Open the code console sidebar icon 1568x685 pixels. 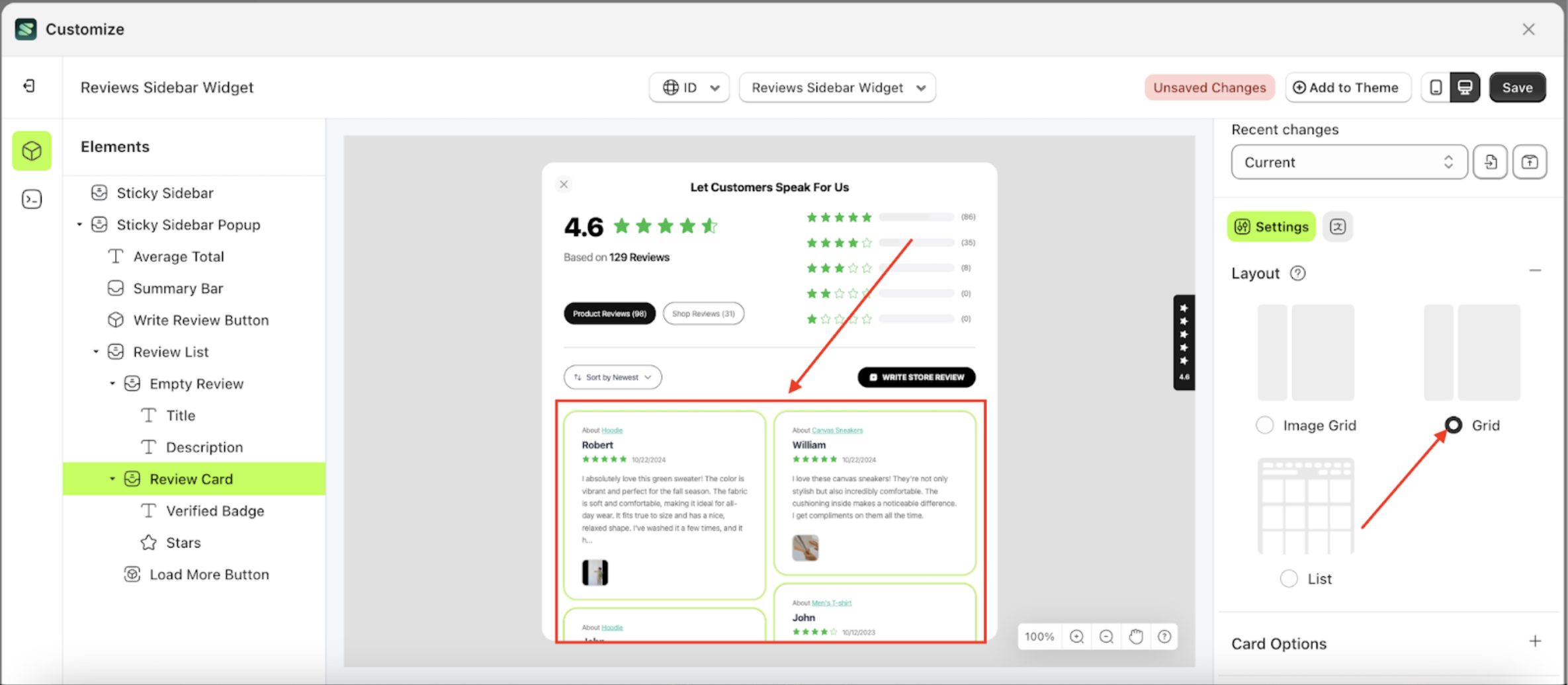(32, 199)
